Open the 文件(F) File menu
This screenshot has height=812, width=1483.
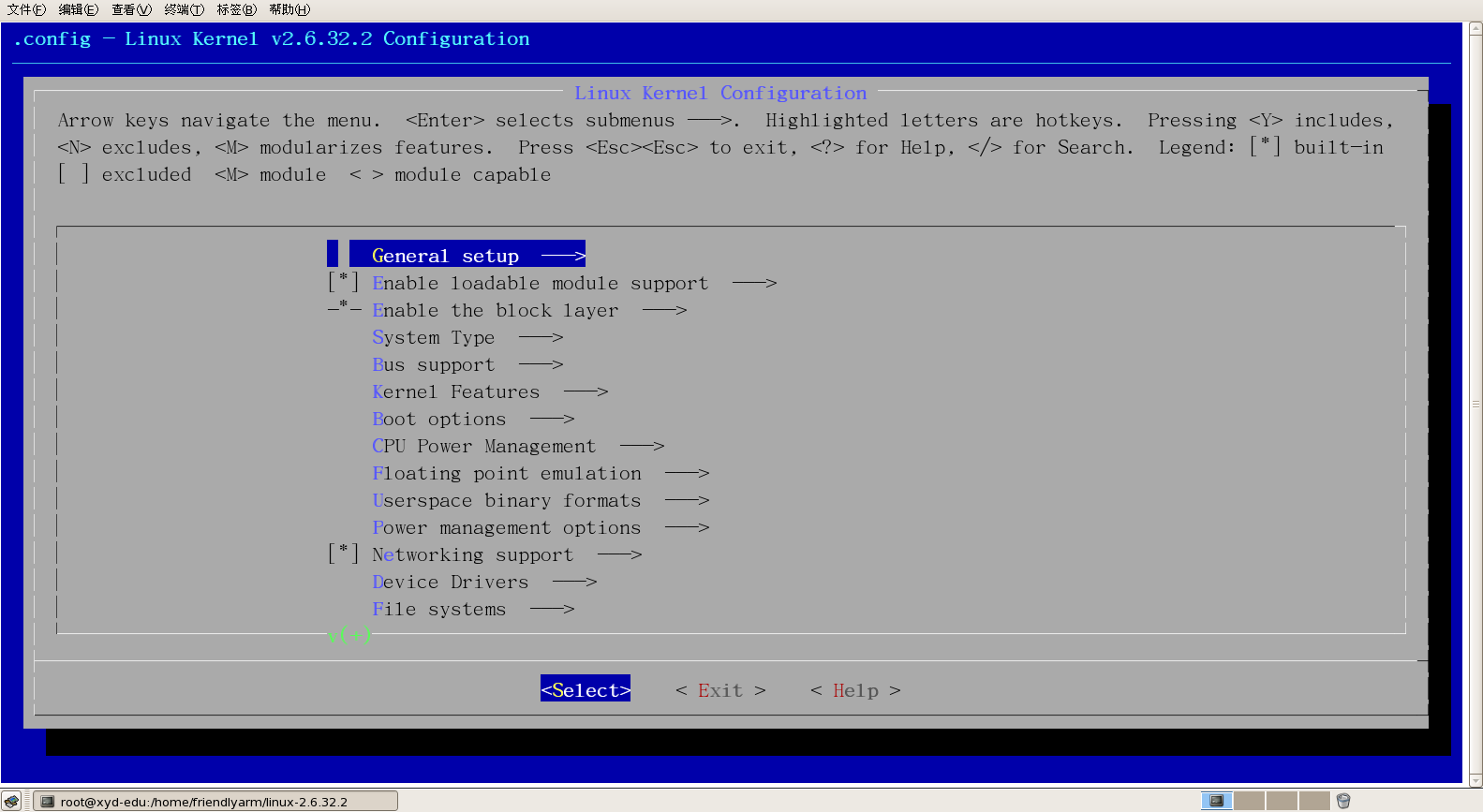click(x=26, y=9)
